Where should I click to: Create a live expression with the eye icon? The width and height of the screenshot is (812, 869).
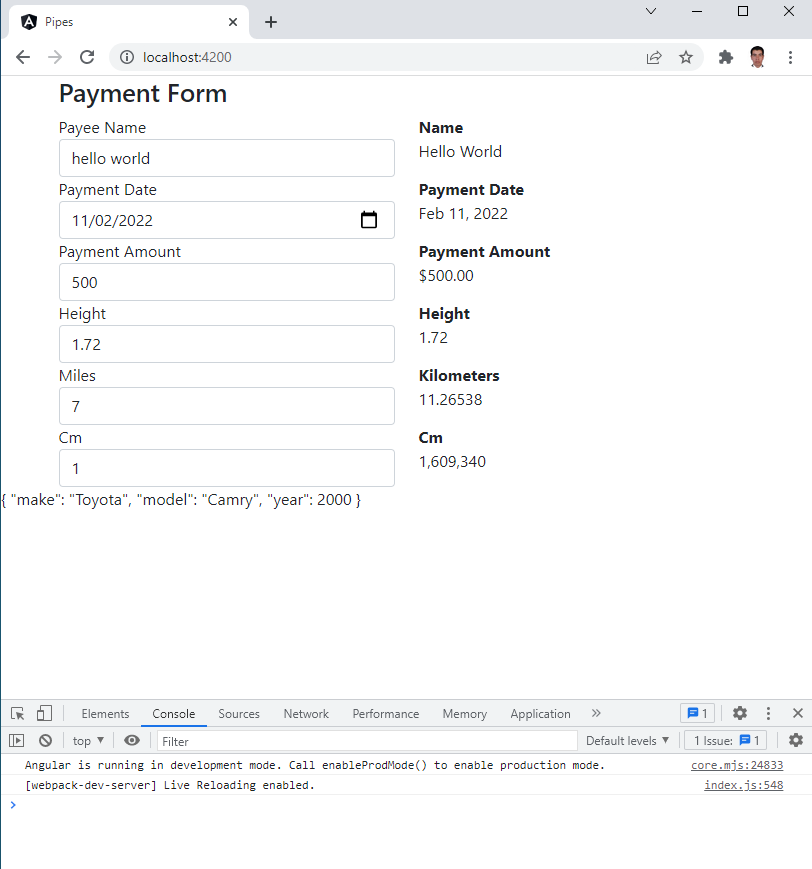[131, 739]
